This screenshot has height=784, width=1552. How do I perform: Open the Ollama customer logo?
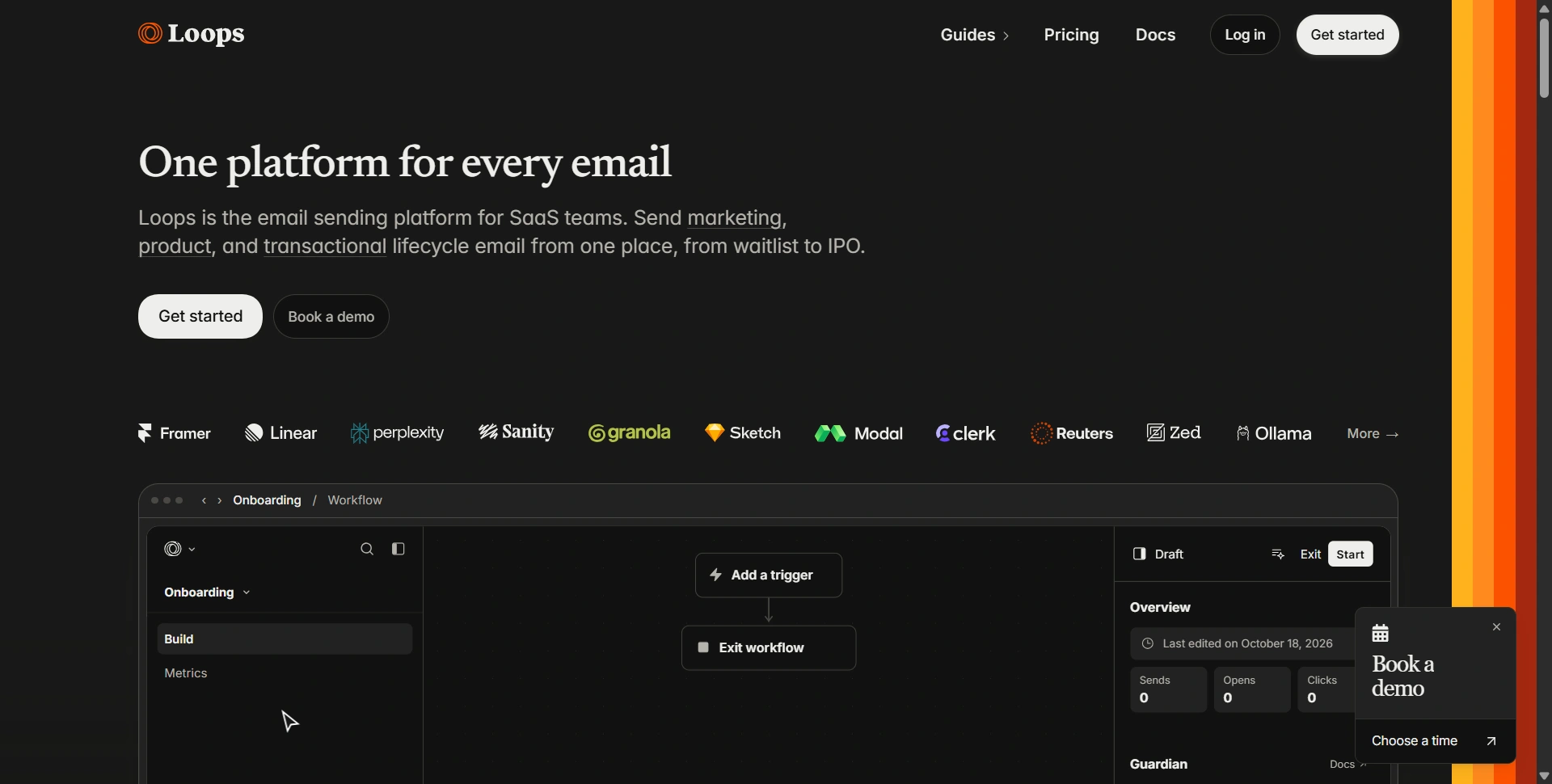pos(1274,434)
